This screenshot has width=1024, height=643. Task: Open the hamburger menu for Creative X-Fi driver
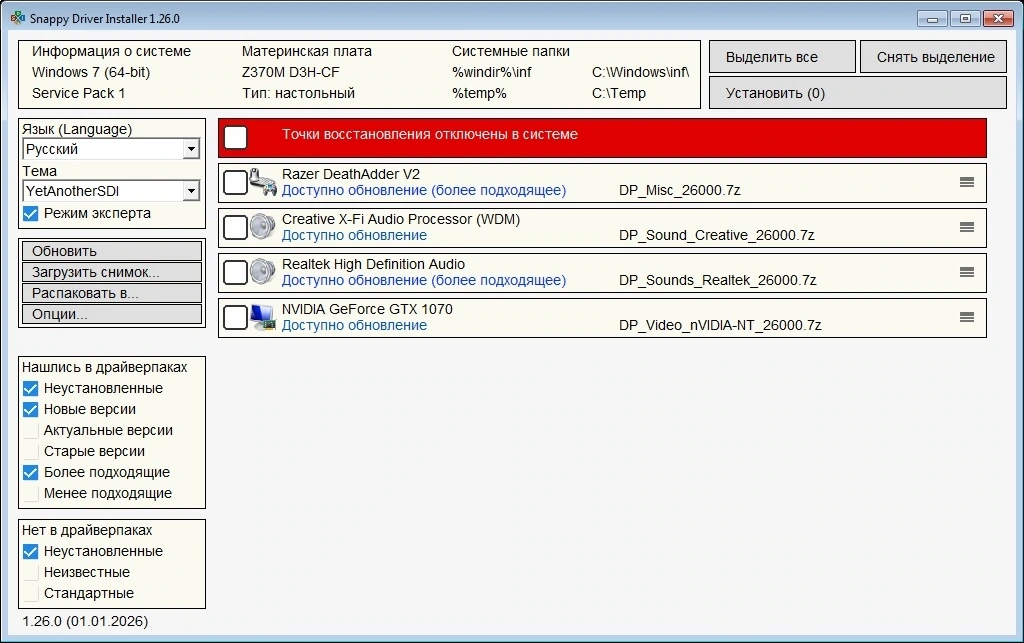(967, 227)
